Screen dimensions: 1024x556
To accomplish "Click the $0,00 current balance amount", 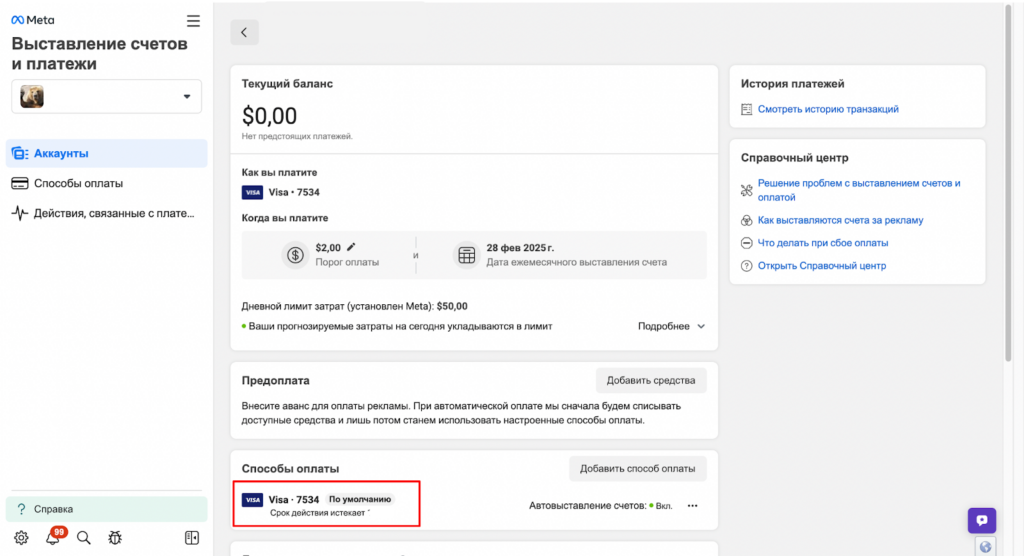I will point(269,116).
